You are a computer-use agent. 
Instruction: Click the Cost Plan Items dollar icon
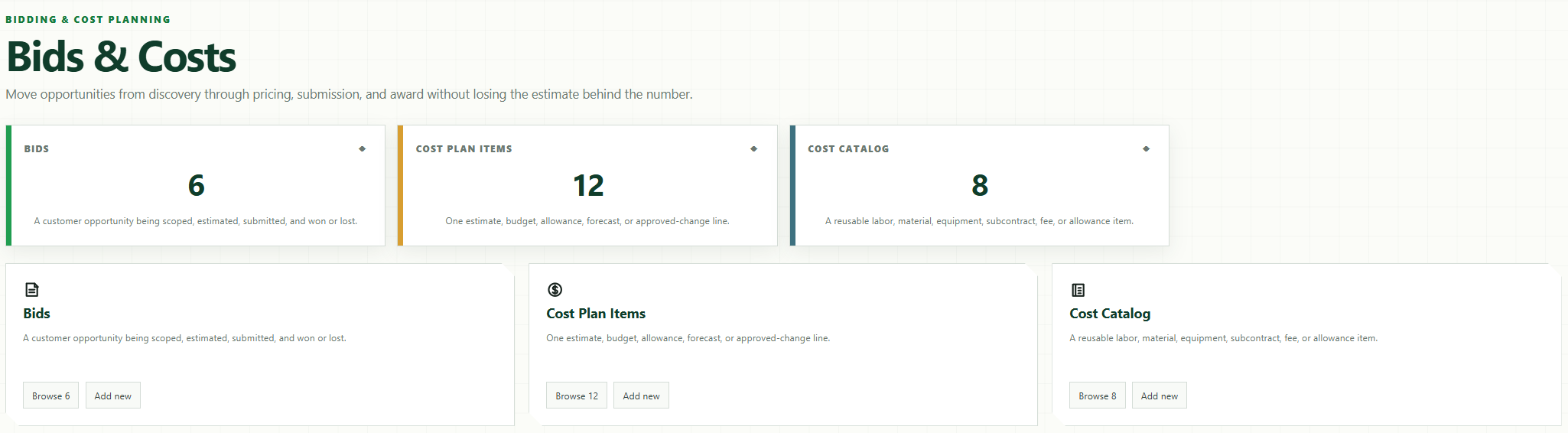click(x=555, y=289)
